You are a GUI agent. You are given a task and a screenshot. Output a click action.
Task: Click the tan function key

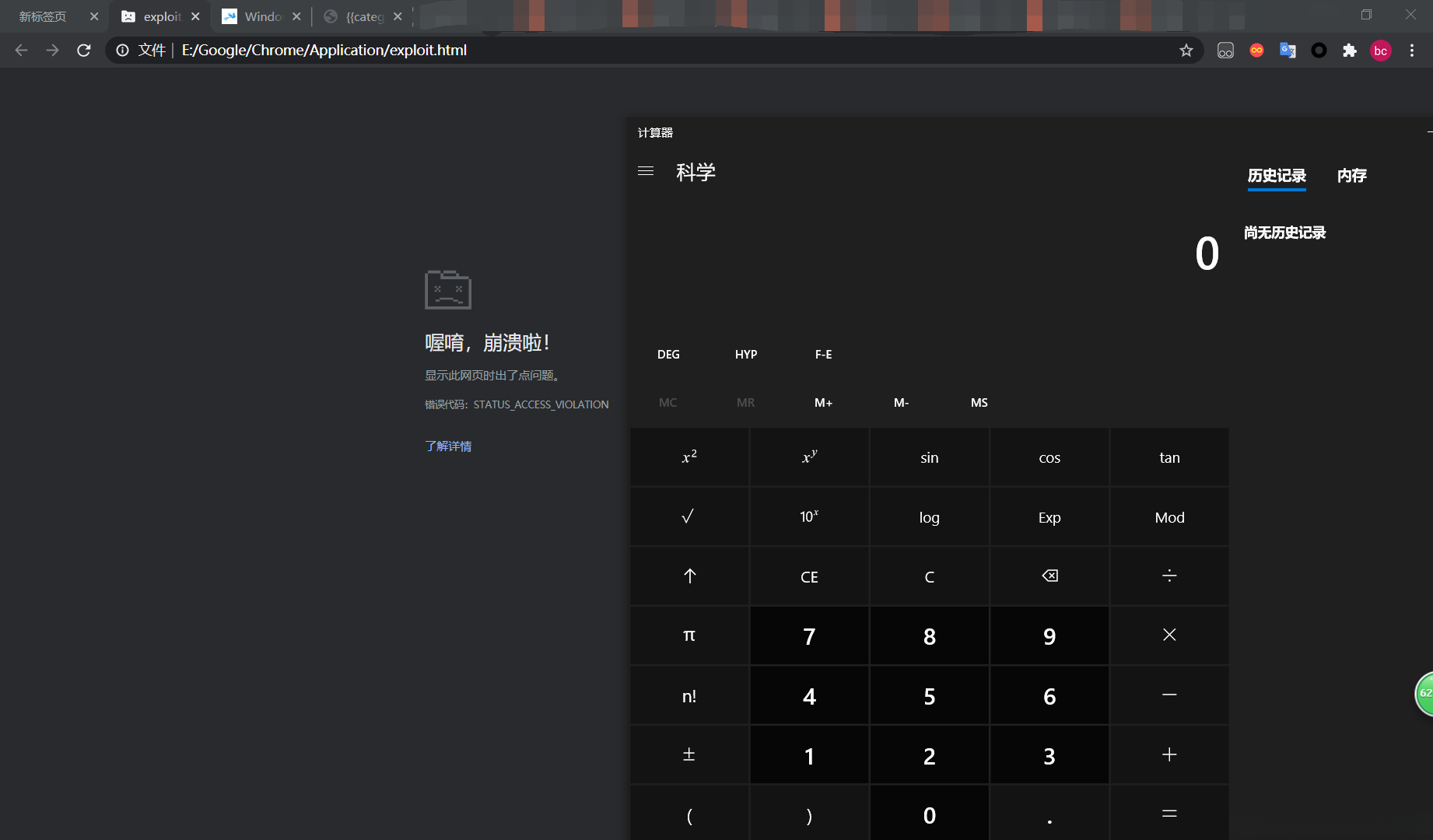[x=1169, y=457]
